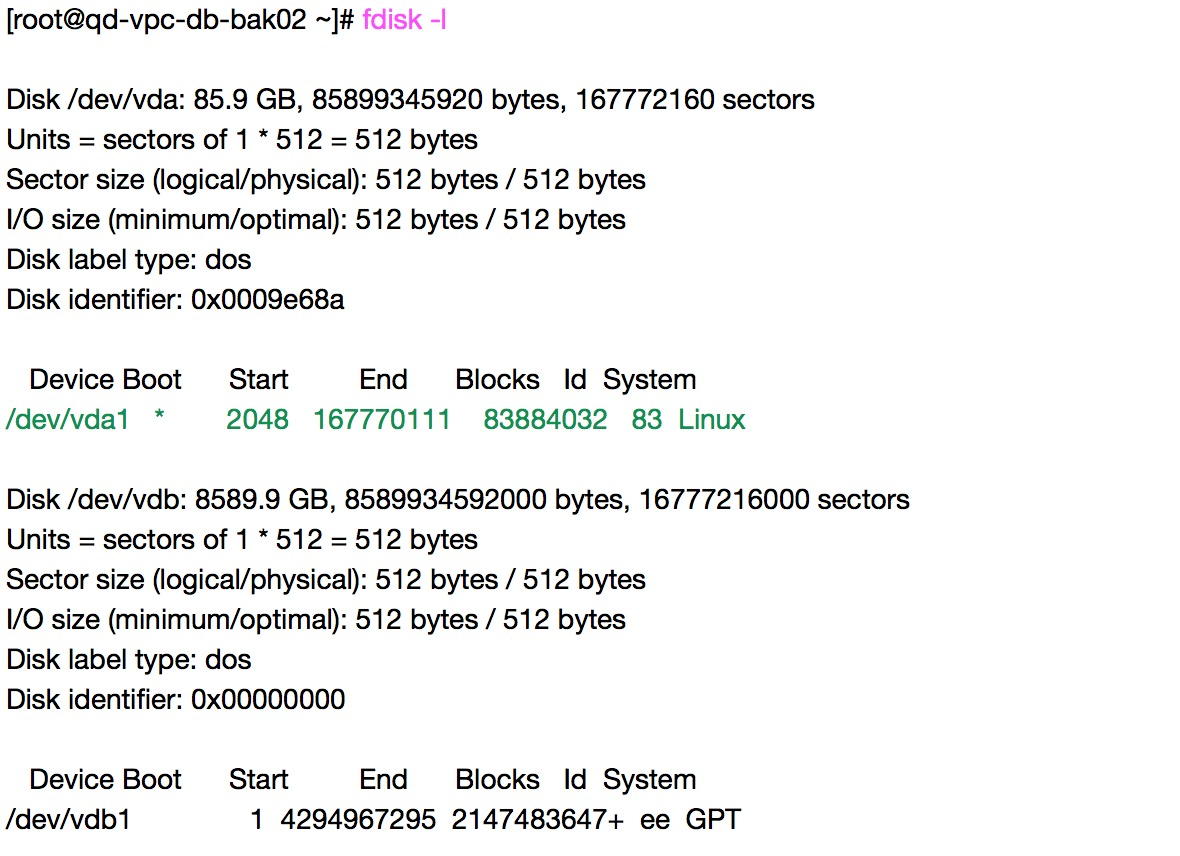The height and width of the screenshot is (856, 1180).
Task: Click the green '/dev/vda1' device name
Action: coord(67,420)
